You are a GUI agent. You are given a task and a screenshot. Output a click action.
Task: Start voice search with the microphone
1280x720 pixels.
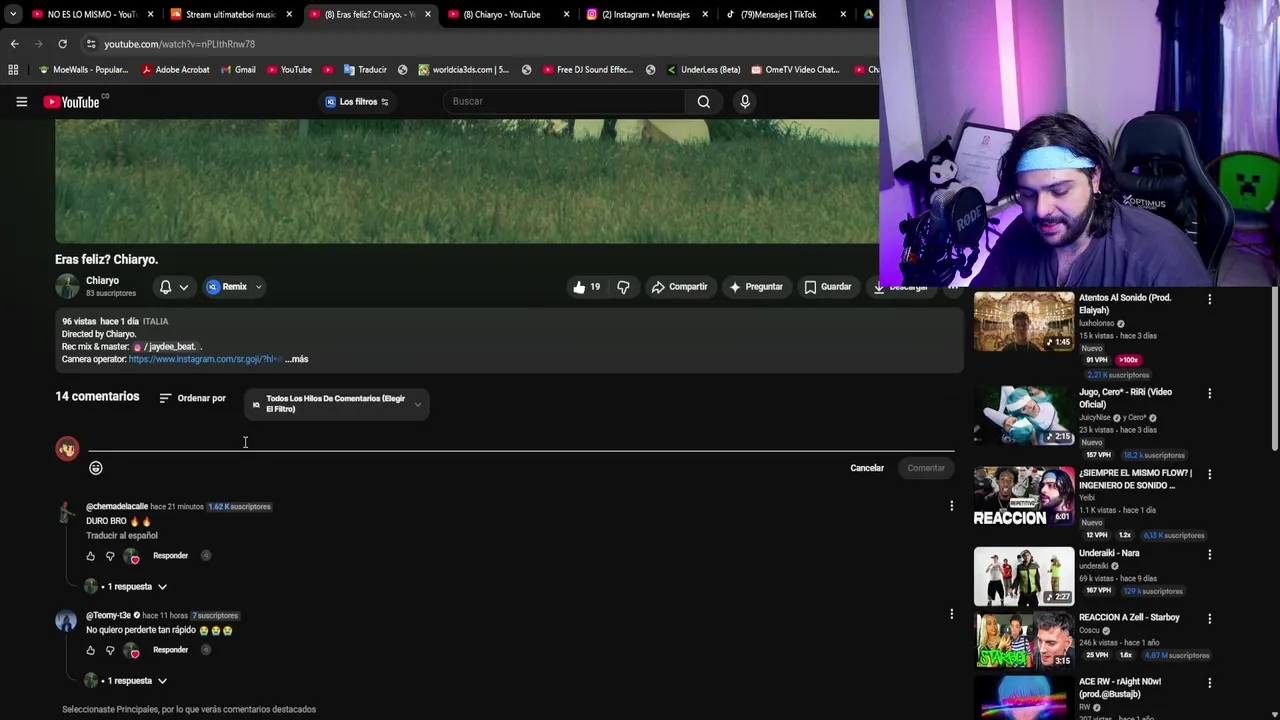pyautogui.click(x=745, y=101)
